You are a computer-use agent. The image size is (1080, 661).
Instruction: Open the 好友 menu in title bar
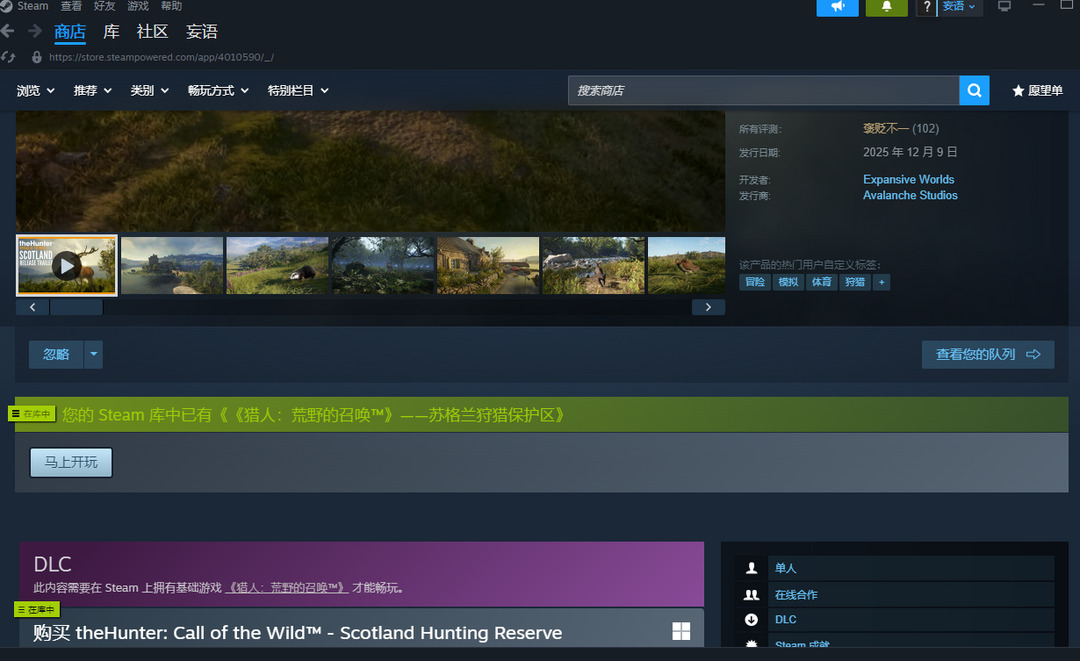tap(105, 6)
